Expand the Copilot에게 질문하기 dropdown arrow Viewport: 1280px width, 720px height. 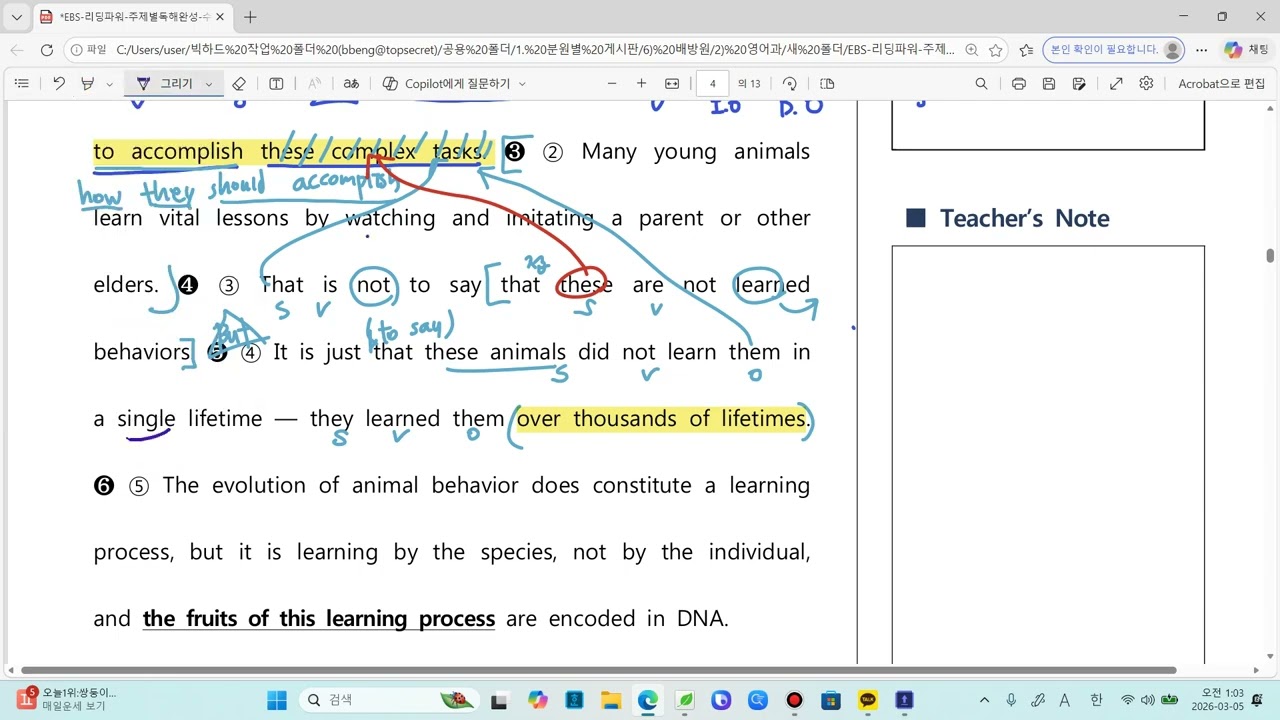coord(522,84)
